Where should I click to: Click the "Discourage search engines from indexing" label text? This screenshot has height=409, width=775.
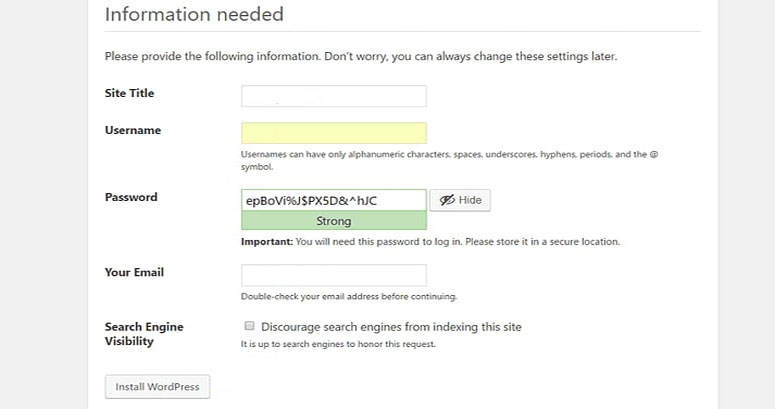[391, 327]
